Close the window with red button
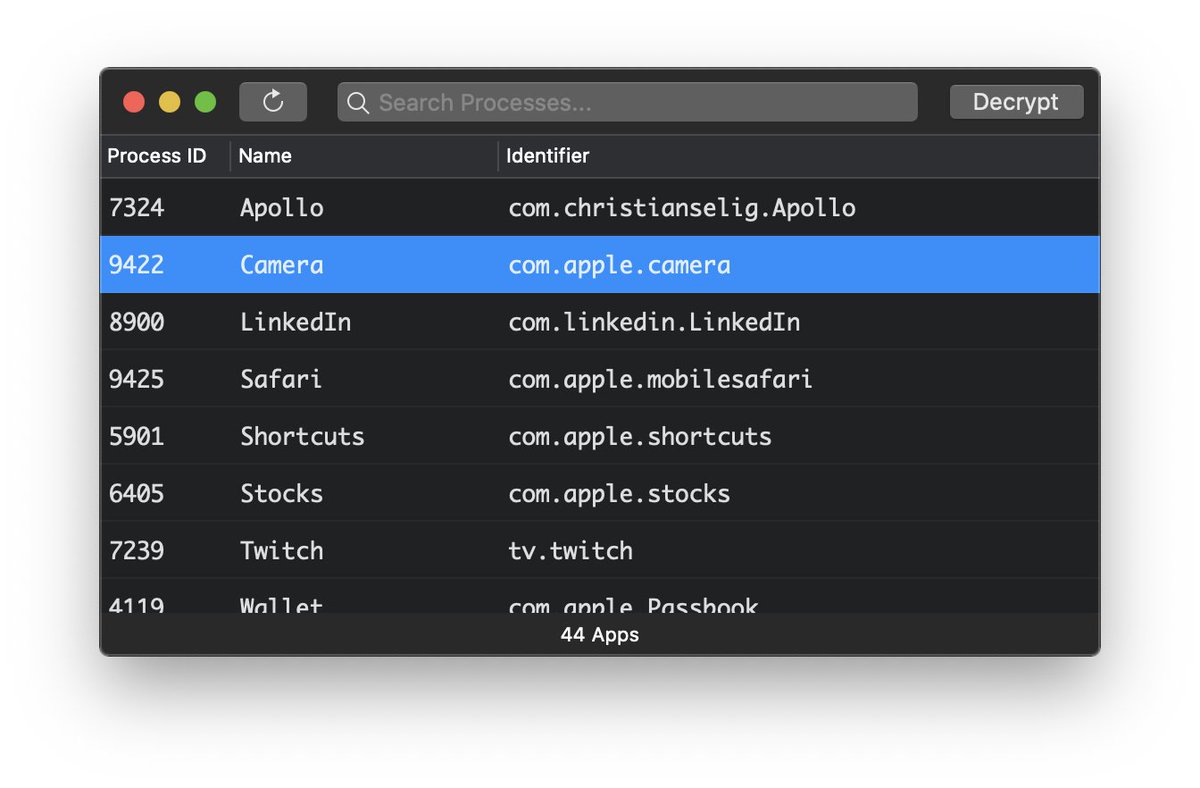Viewport: 1200px width, 788px height. (x=134, y=102)
